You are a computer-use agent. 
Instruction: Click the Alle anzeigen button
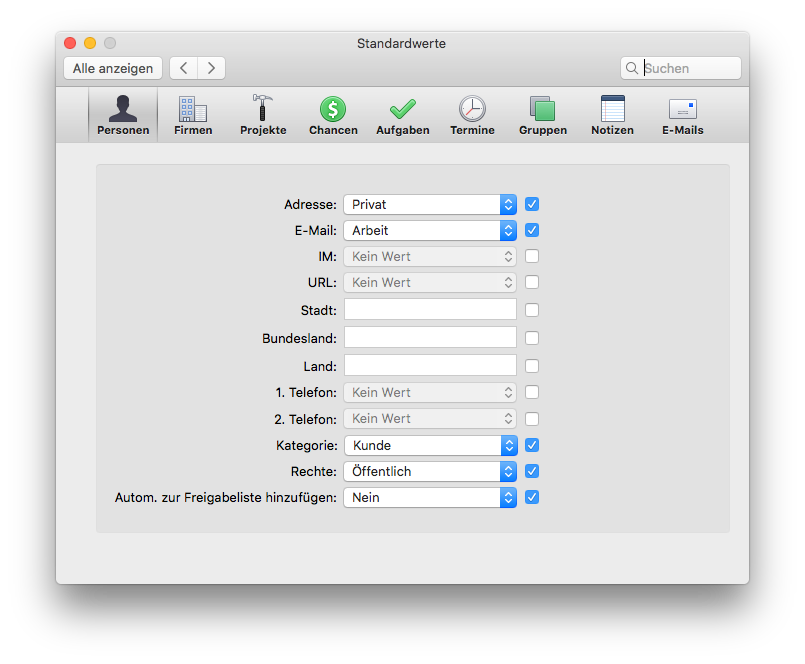click(x=113, y=68)
